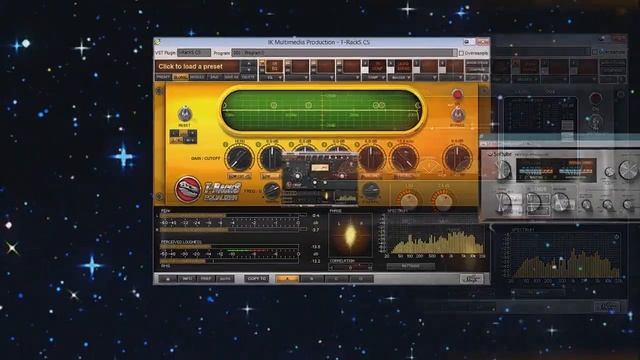Toggle the fifth EQ band enable button
The image size is (640, 360).
[357, 144]
